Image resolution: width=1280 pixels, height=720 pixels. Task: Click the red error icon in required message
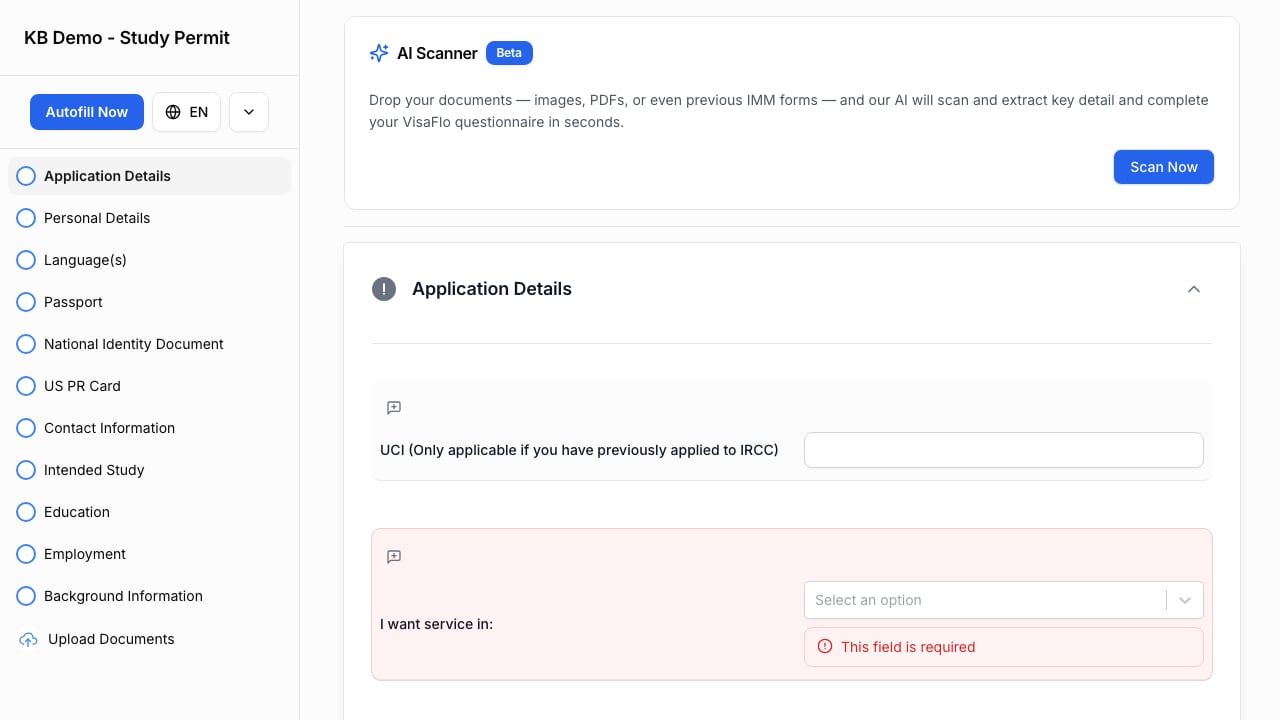(x=825, y=647)
